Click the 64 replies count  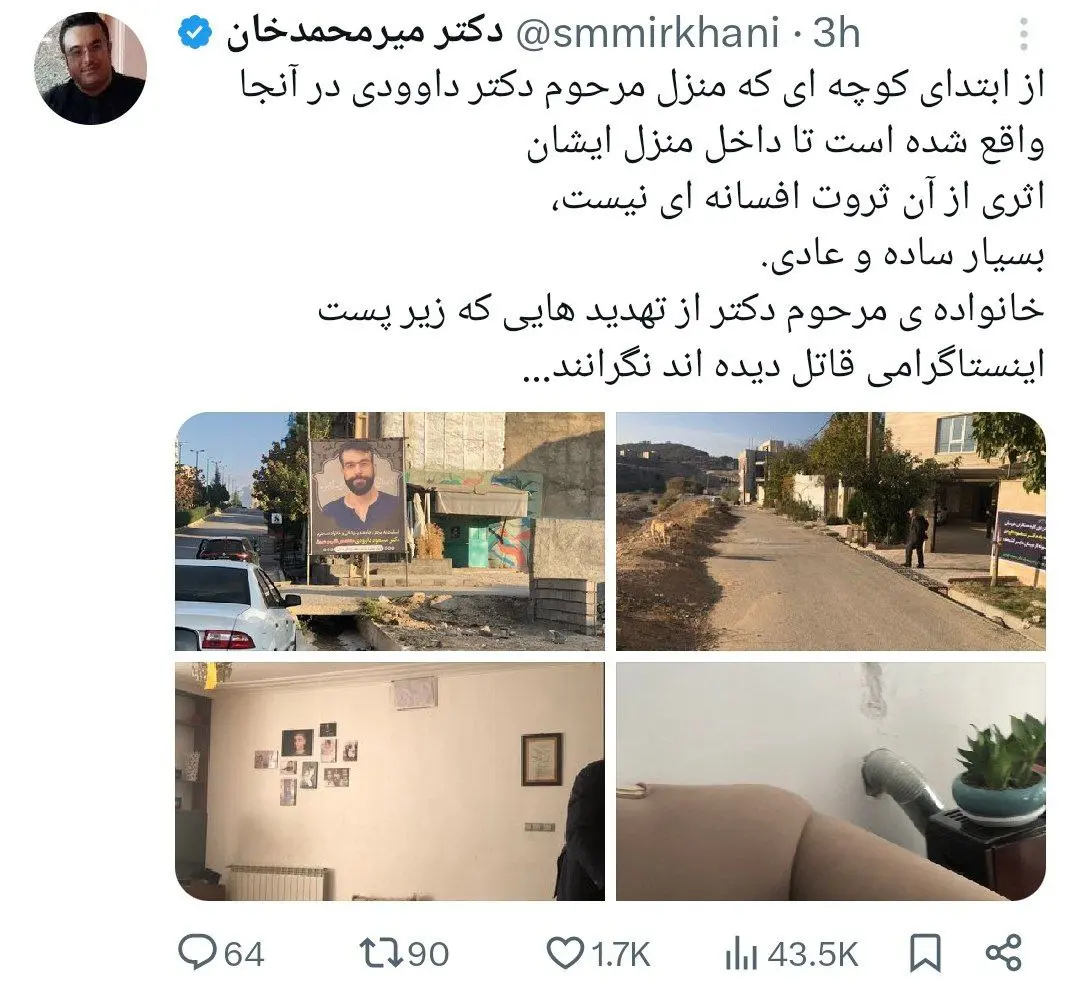[x=245, y=955]
